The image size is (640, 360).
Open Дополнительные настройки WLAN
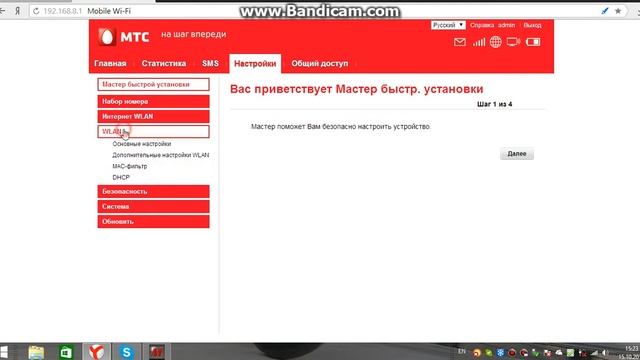click(x=160, y=155)
